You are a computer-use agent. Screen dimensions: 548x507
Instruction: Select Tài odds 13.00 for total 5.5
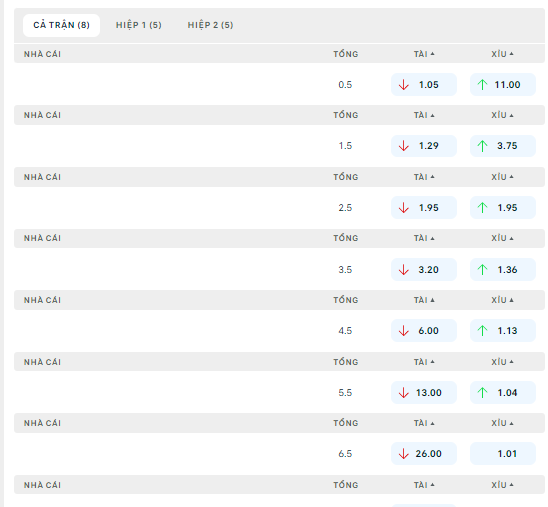tap(424, 392)
